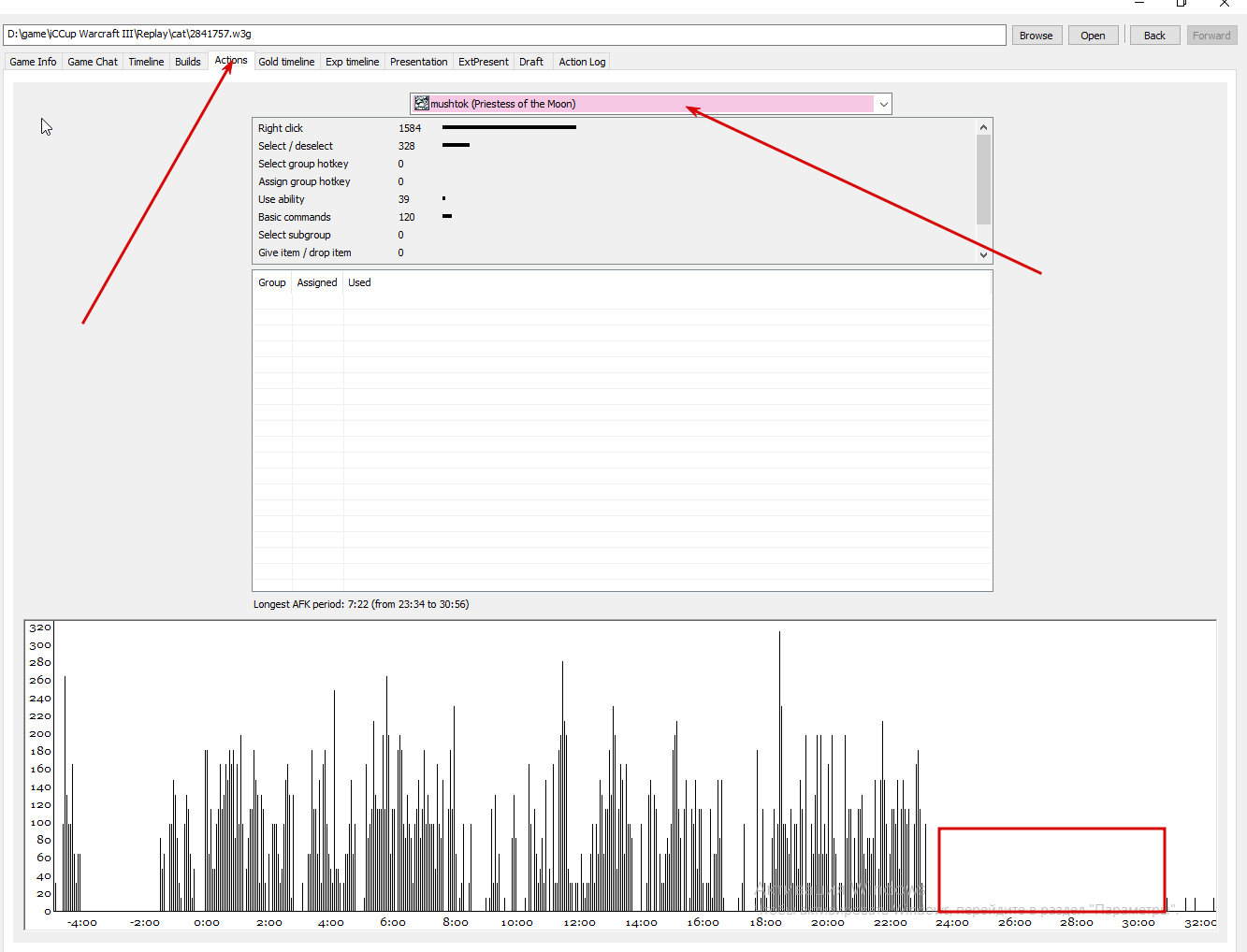Go Back to previous replay
The height and width of the screenshot is (952, 1247).
(1154, 36)
